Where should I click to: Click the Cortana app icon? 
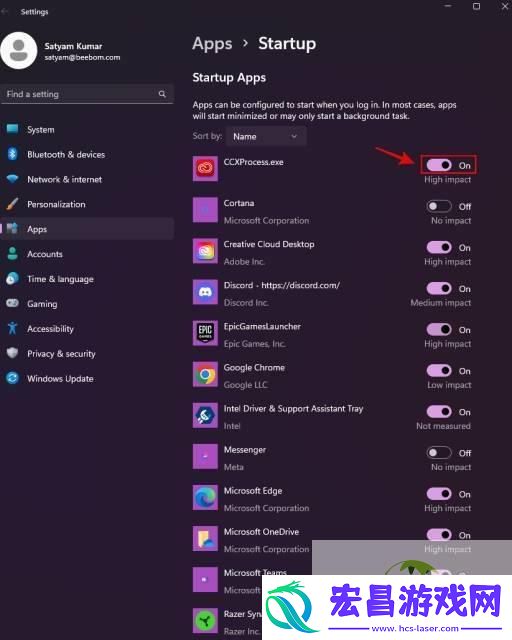(x=205, y=210)
